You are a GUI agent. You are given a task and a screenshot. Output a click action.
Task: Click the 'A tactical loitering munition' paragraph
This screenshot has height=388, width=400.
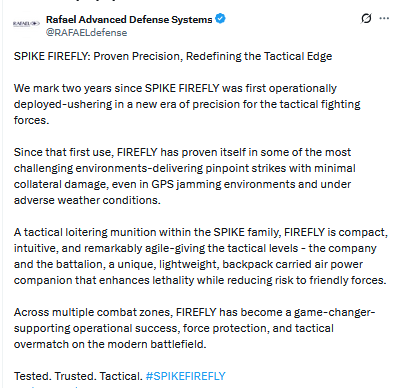coord(201,256)
